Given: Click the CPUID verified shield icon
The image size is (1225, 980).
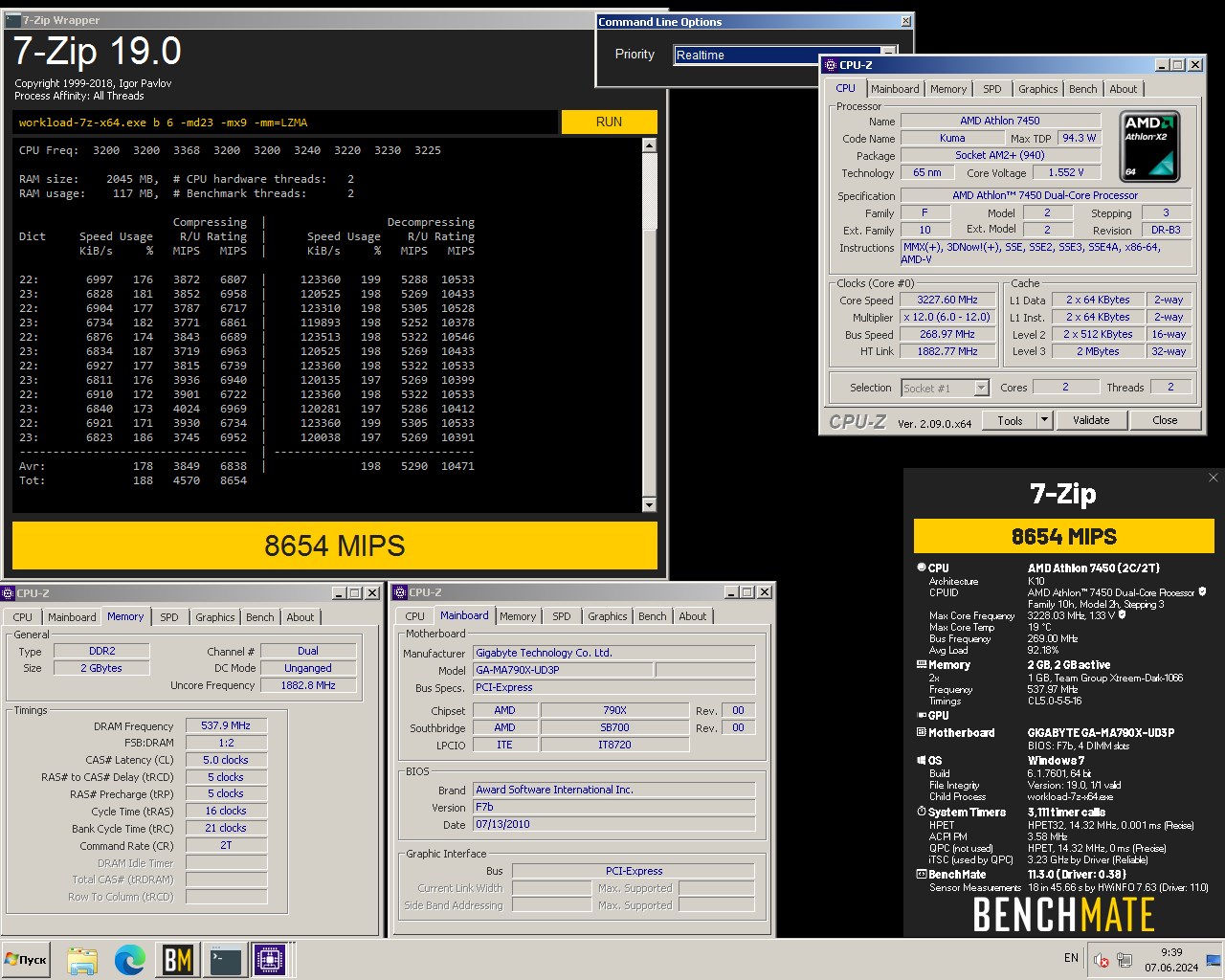Looking at the screenshot, I should click(x=1202, y=592).
